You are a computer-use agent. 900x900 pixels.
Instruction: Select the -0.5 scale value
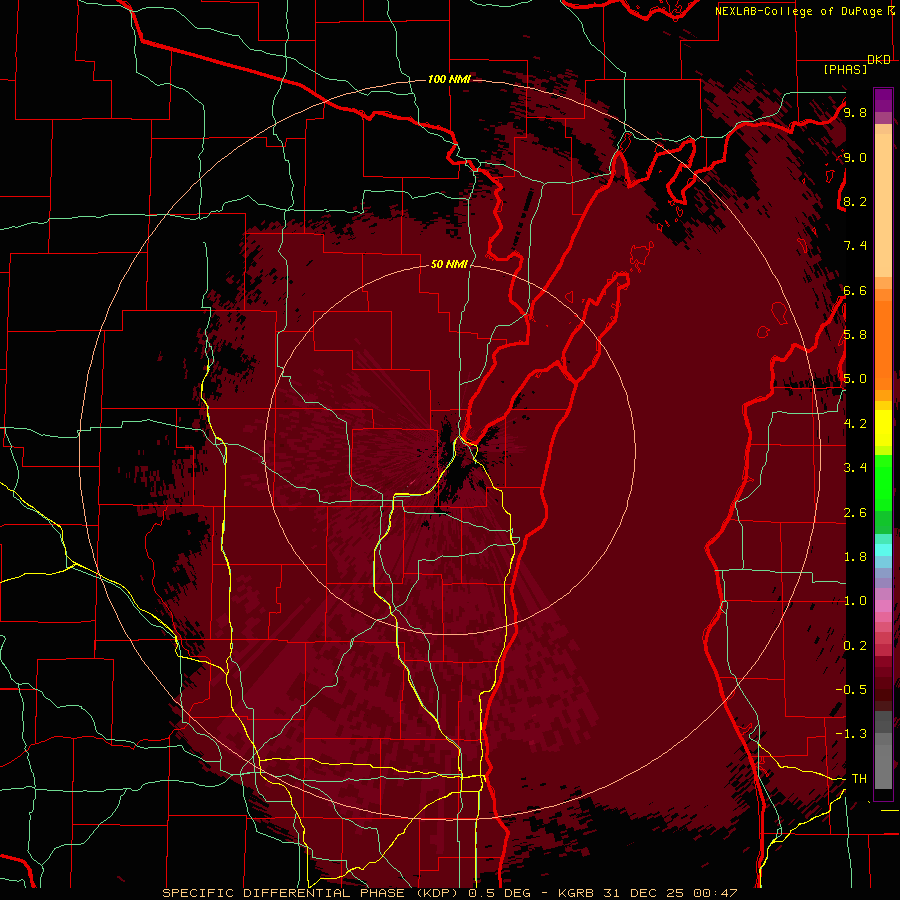(851, 690)
